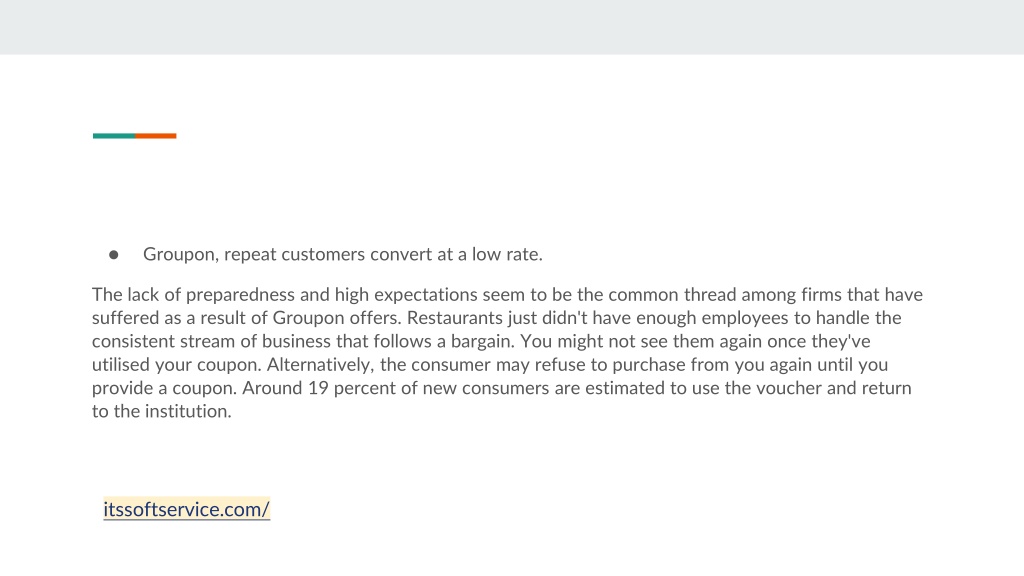Click the gray header bar at top
Screen dimensions: 1024x576
coord(512,27)
